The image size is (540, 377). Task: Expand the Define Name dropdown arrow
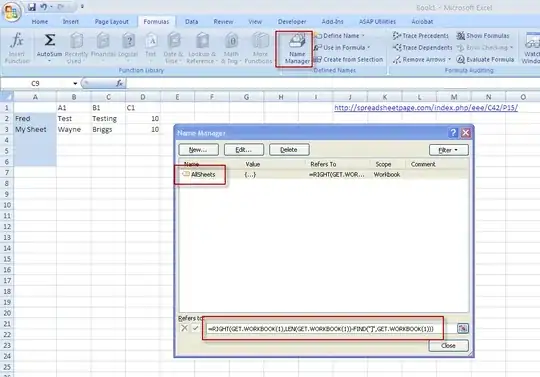tap(363, 36)
